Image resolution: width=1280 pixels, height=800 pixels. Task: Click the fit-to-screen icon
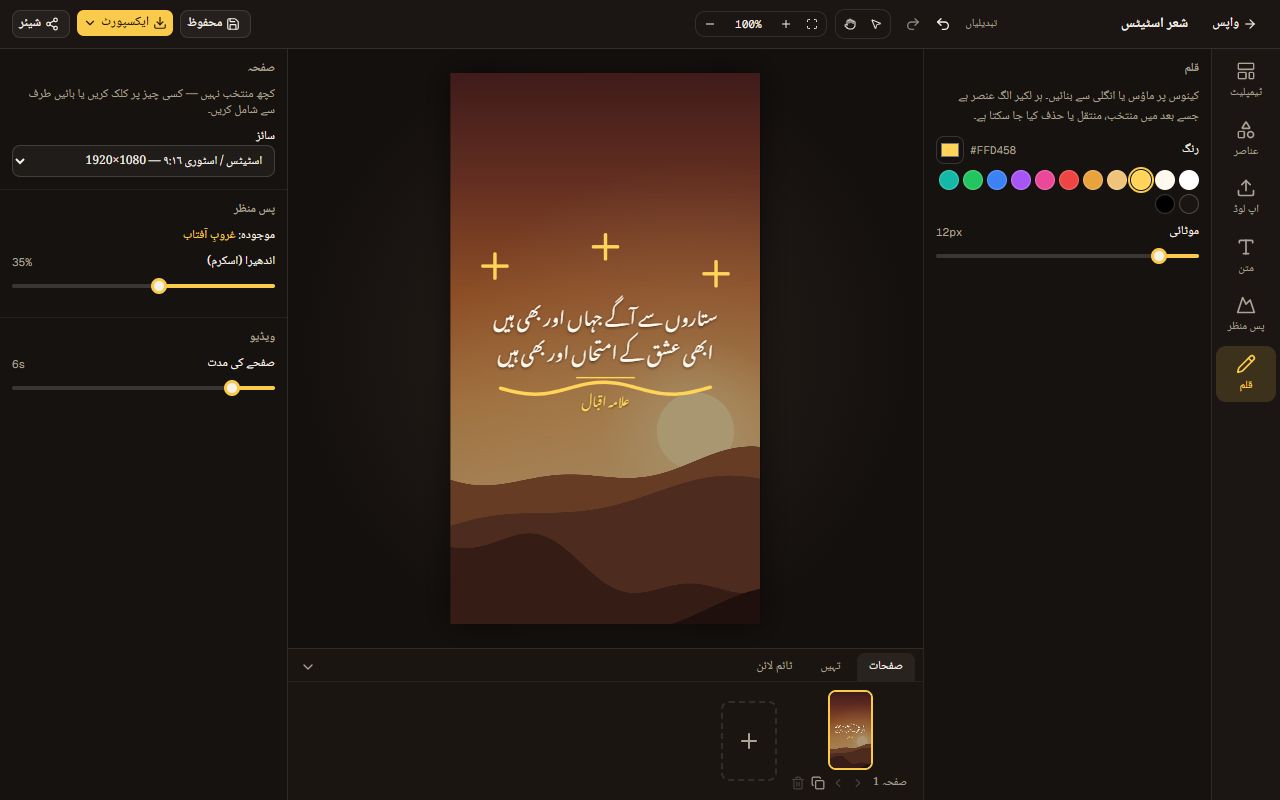pyautogui.click(x=812, y=24)
